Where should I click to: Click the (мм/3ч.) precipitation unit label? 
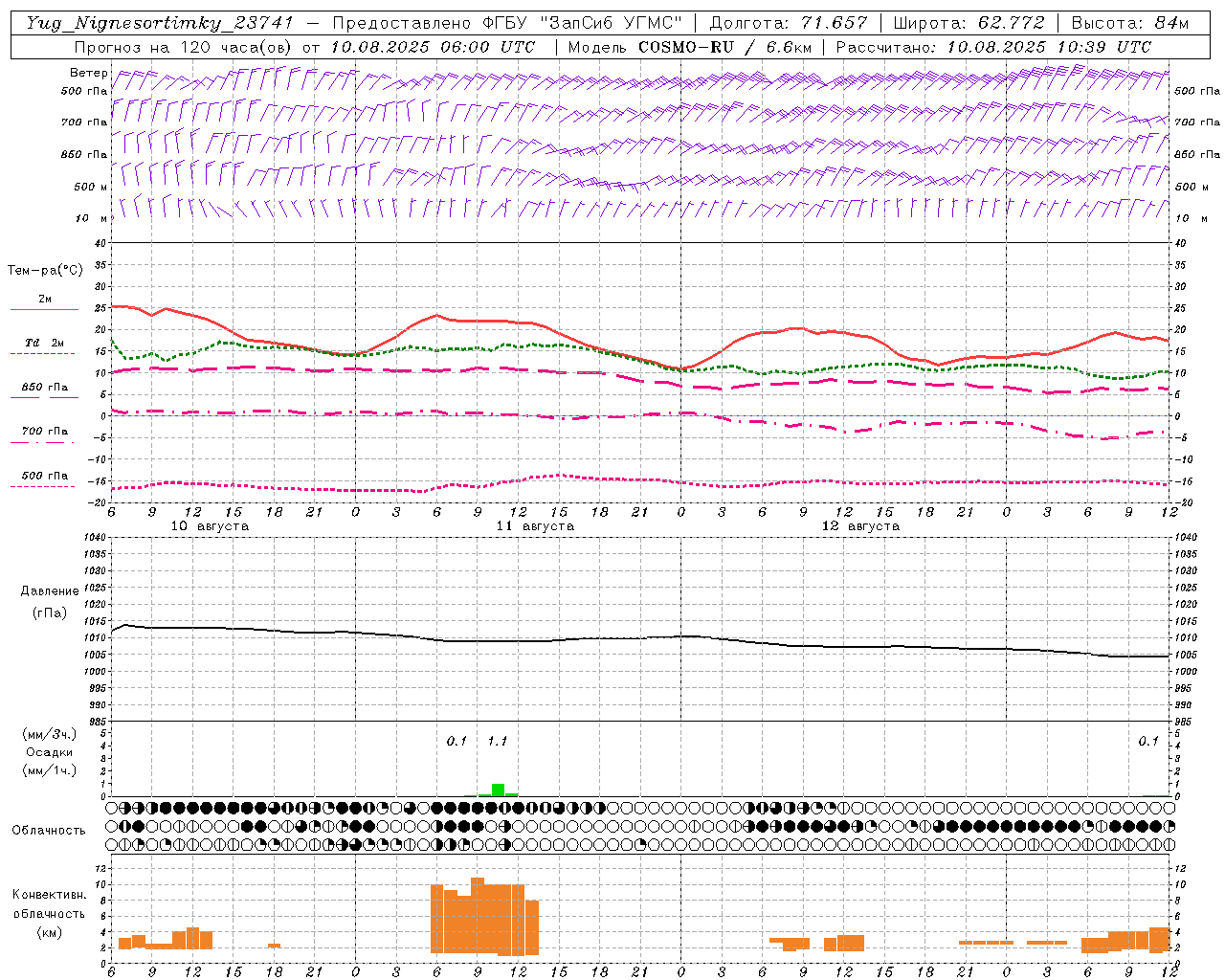click(x=50, y=734)
